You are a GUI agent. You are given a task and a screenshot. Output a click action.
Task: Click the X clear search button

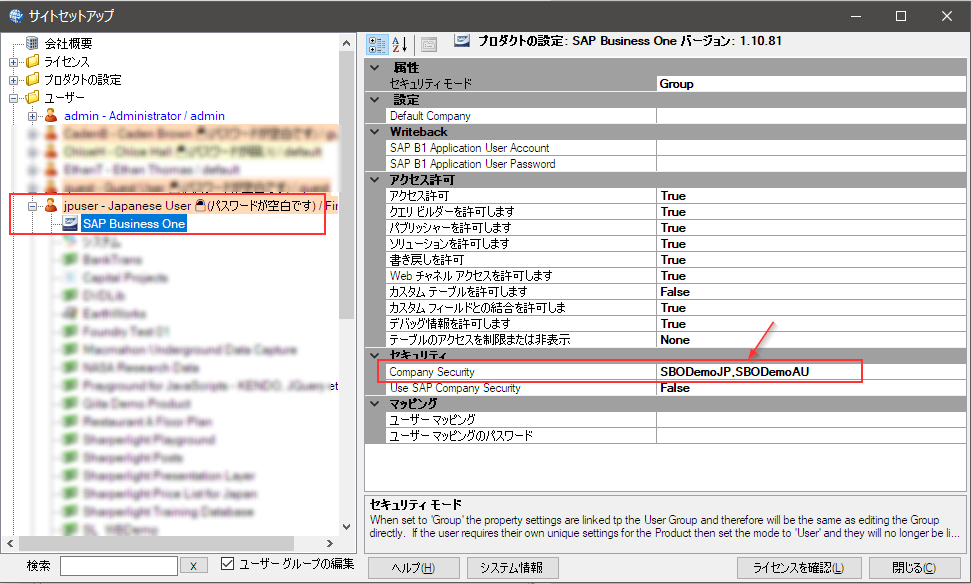point(194,566)
